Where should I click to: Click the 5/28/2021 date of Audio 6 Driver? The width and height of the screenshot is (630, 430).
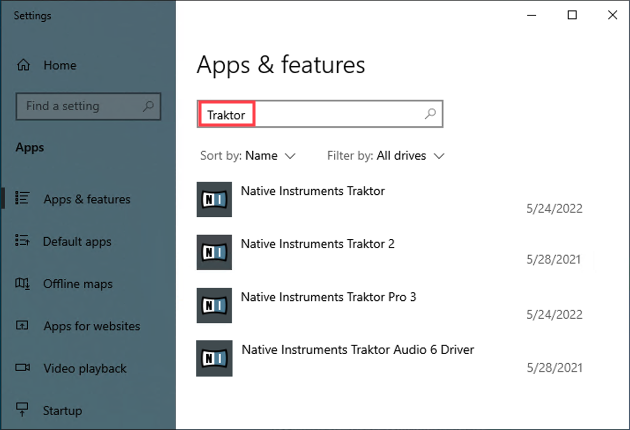(554, 368)
